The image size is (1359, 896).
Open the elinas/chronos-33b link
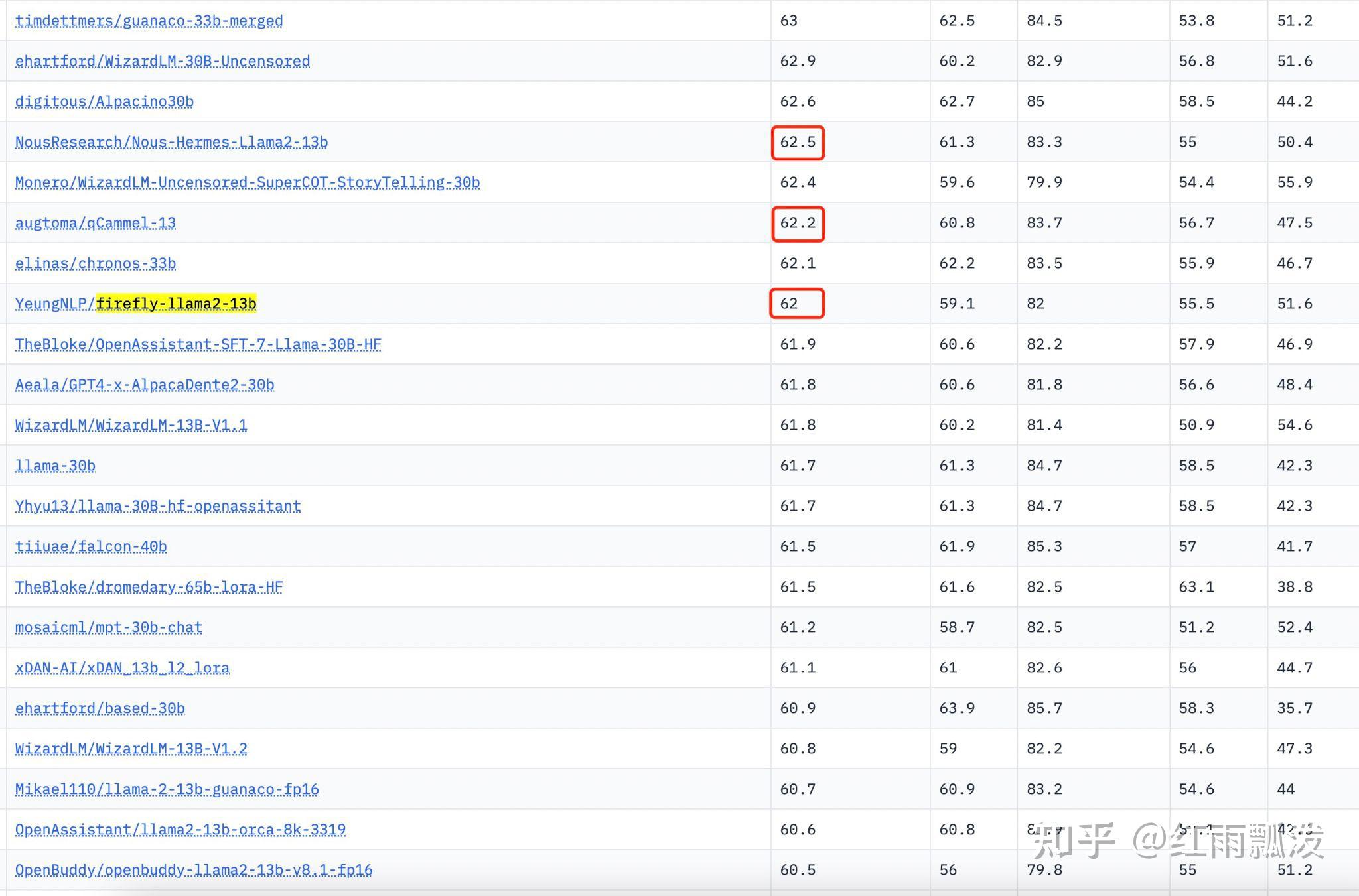[x=96, y=263]
